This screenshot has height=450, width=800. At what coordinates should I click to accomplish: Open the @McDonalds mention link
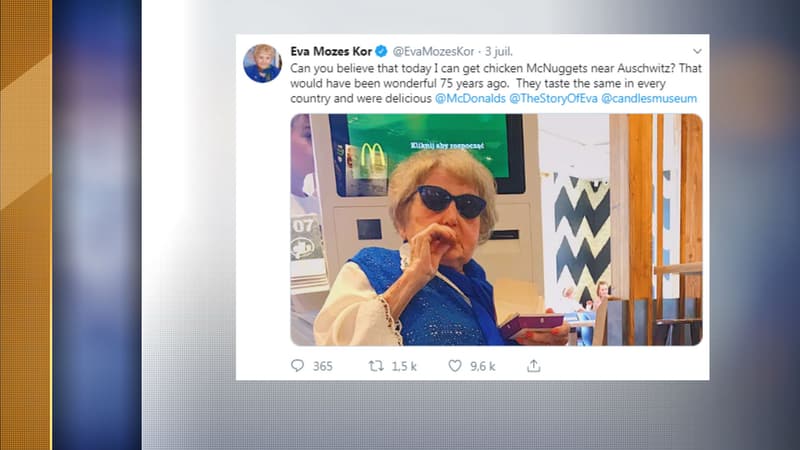pyautogui.click(x=470, y=99)
